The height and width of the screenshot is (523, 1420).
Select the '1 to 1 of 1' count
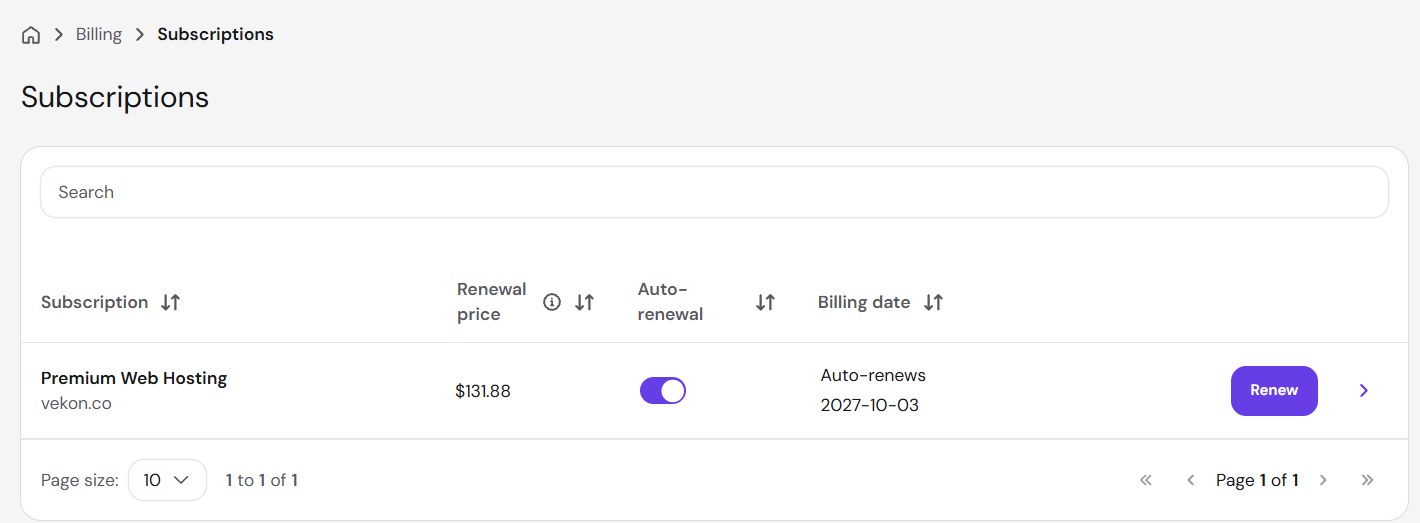262,480
